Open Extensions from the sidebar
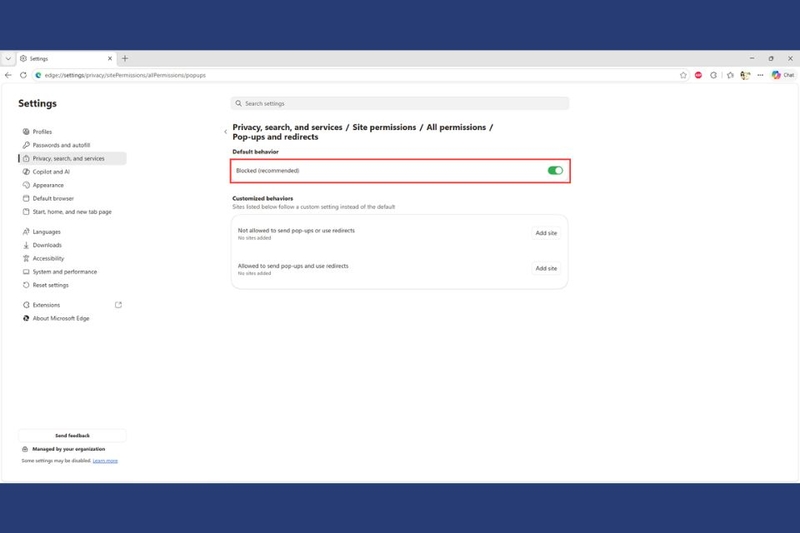This screenshot has height=533, width=800. click(46, 305)
